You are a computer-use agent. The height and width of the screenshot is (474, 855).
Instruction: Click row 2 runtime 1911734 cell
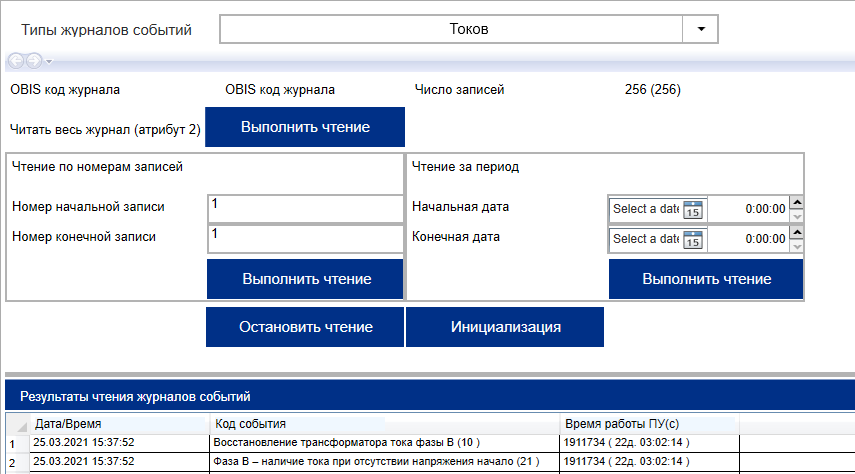[650, 462]
